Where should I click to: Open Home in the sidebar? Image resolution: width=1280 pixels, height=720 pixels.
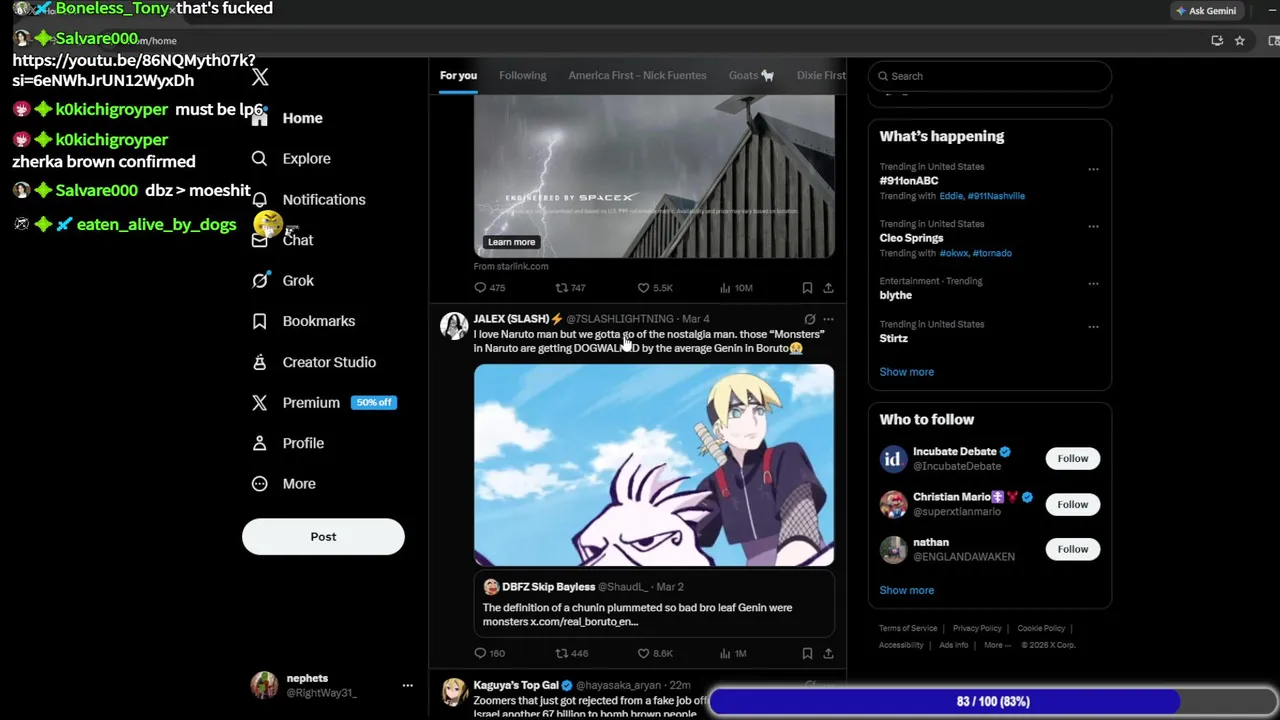(302, 118)
